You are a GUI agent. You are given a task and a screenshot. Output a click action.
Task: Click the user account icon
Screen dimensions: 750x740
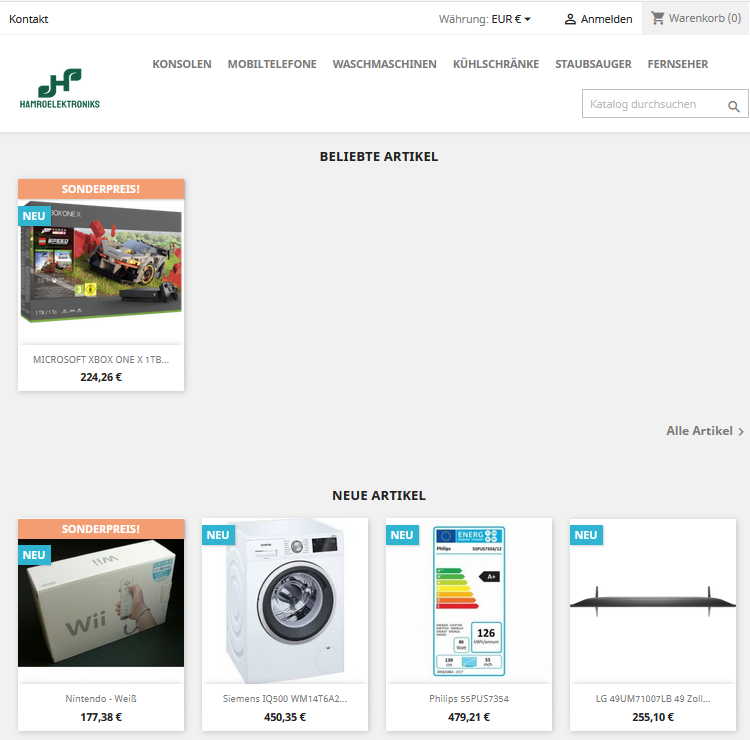[570, 19]
